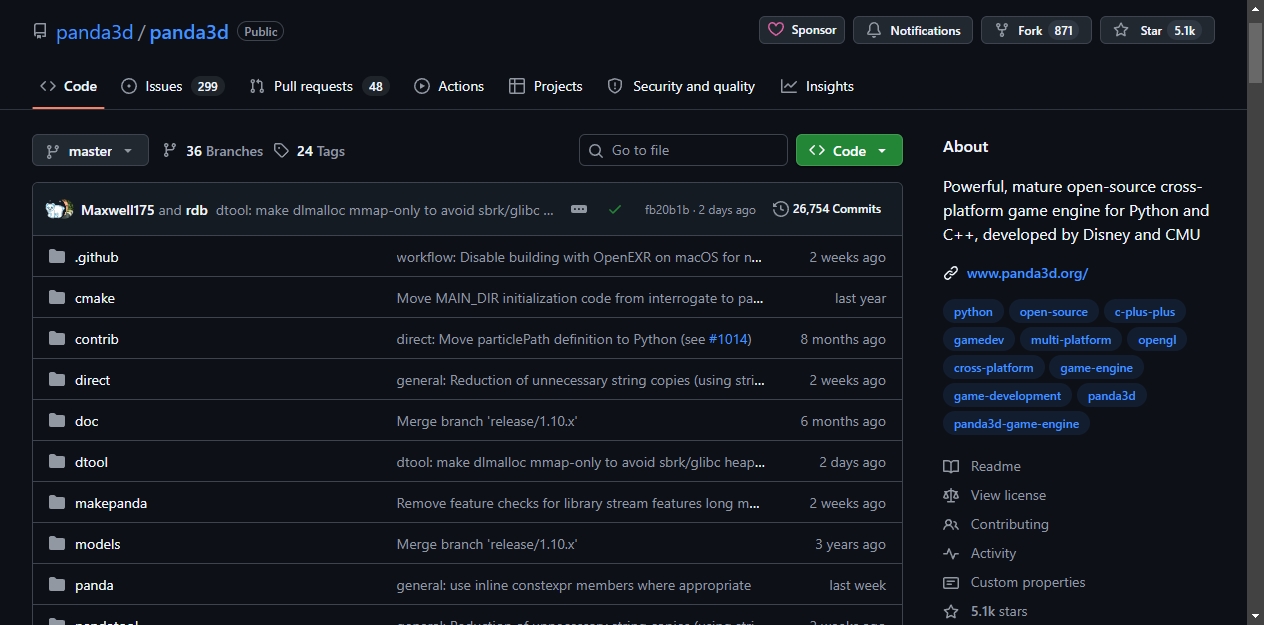Screen dimensions: 1264x625
Task: Star the repository
Action: pos(1157,30)
